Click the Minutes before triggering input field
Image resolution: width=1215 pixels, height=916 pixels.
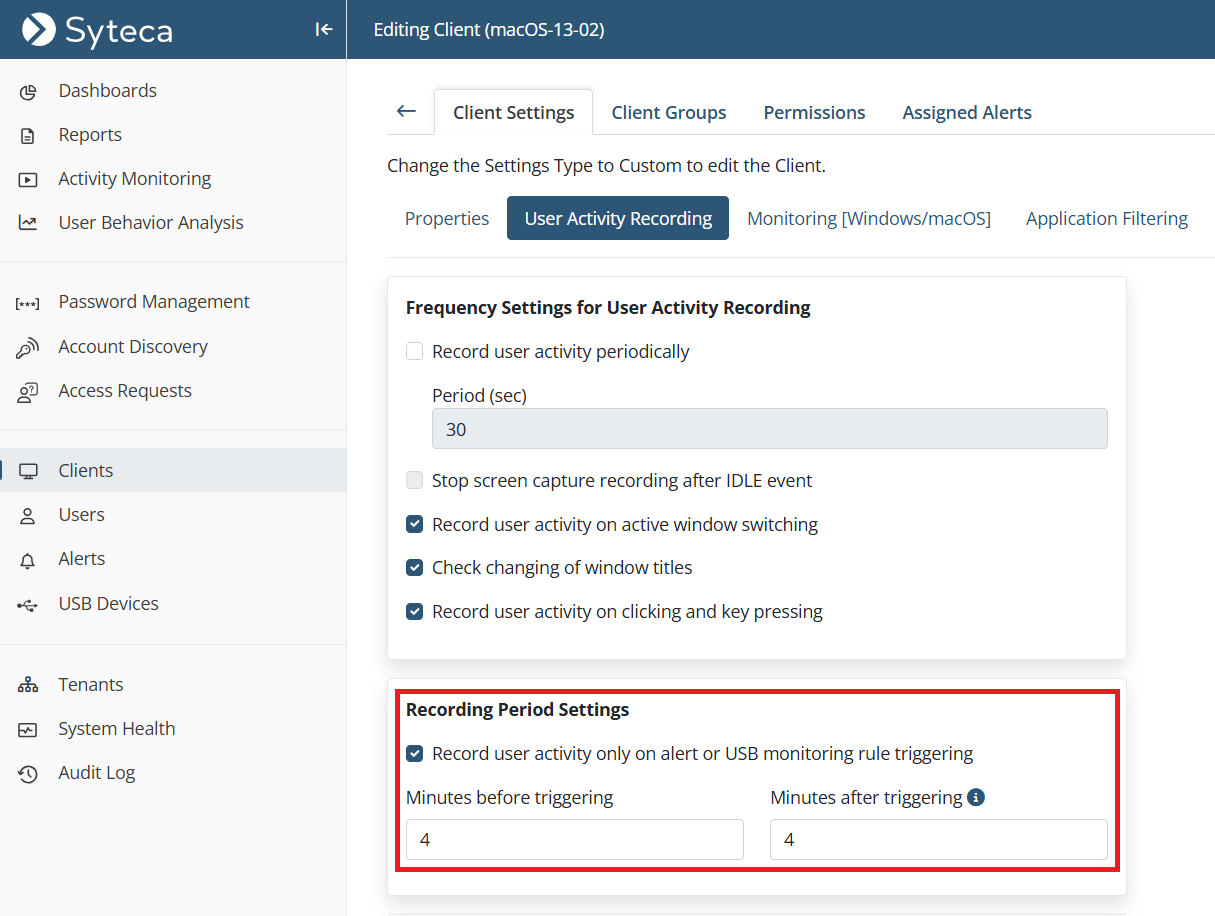574,840
